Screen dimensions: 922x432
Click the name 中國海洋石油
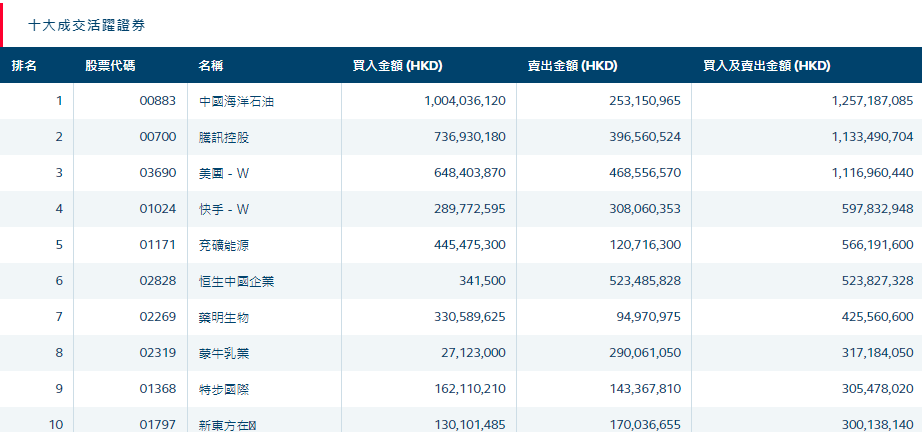pyautogui.click(x=236, y=101)
